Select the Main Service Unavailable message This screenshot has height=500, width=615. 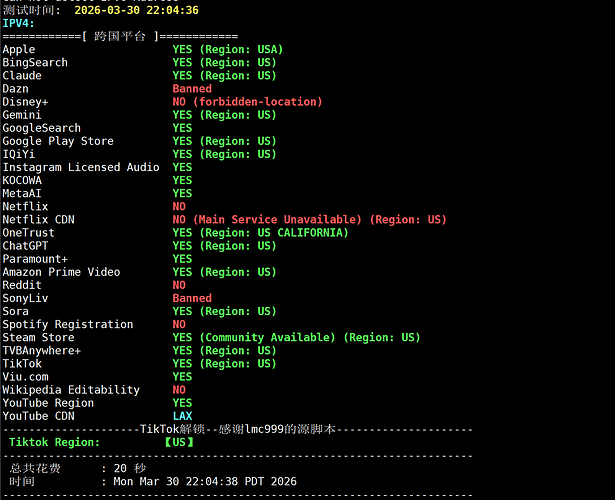pyautogui.click(x=277, y=220)
